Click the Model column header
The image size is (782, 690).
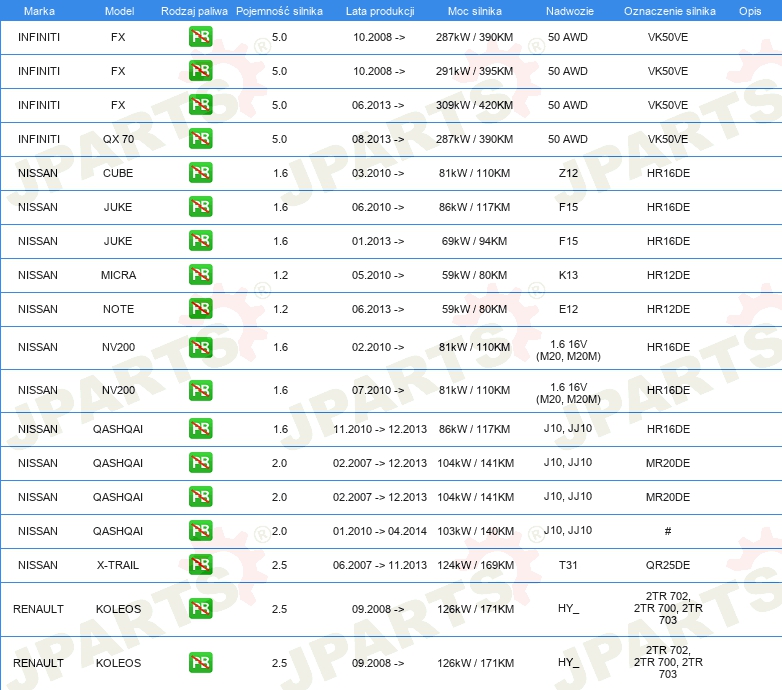(119, 11)
